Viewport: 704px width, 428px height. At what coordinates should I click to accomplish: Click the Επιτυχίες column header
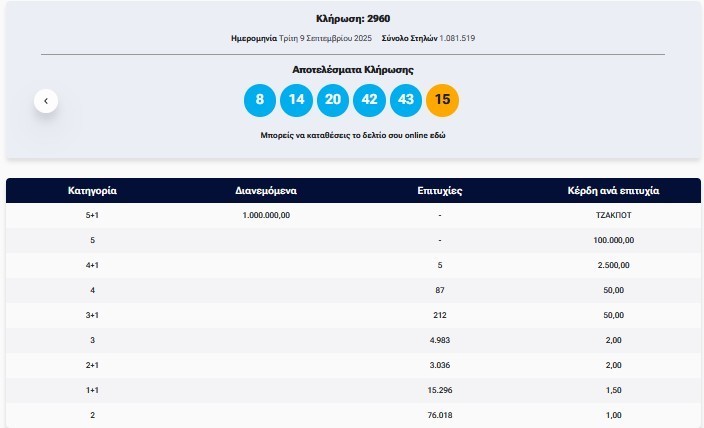439,190
